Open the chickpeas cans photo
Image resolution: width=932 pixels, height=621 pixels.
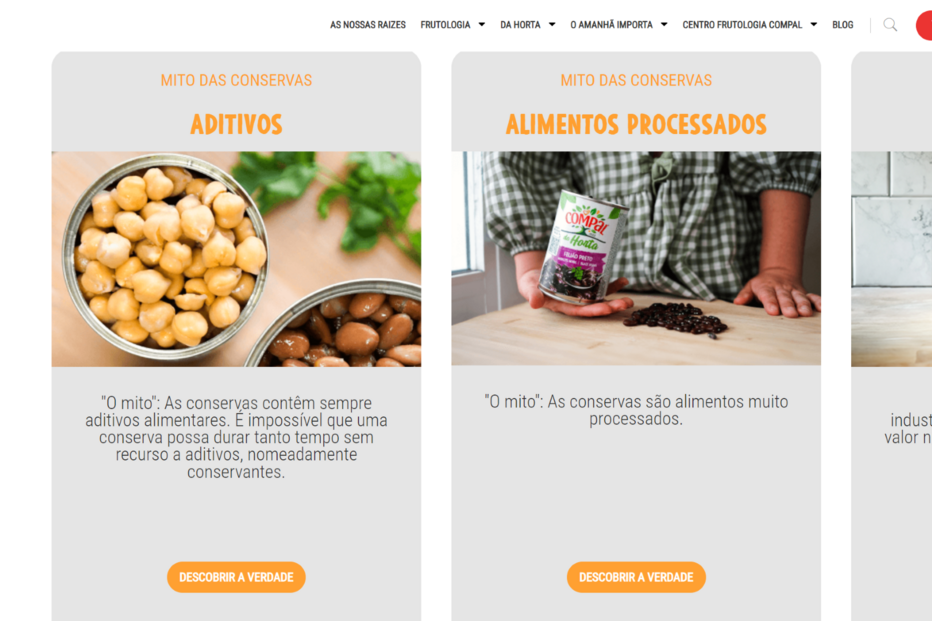click(236, 259)
